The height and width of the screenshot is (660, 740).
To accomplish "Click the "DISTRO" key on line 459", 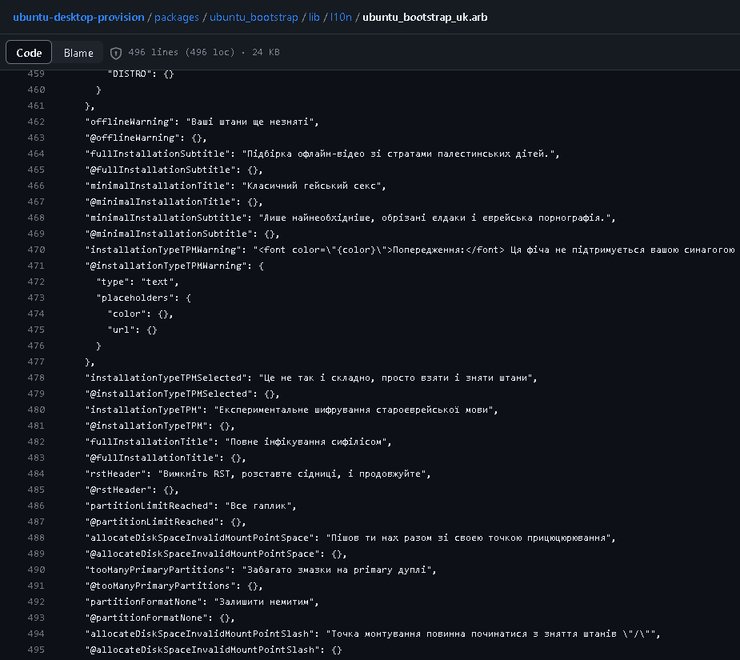I will pos(127,74).
